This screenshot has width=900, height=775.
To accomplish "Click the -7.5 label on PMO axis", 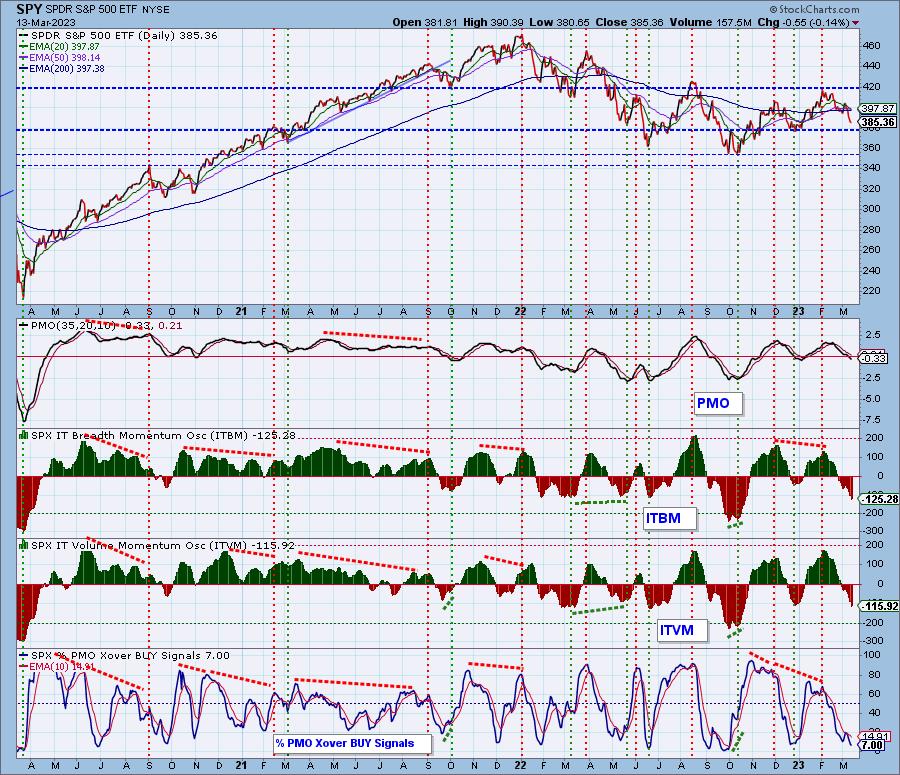I will click(x=873, y=420).
